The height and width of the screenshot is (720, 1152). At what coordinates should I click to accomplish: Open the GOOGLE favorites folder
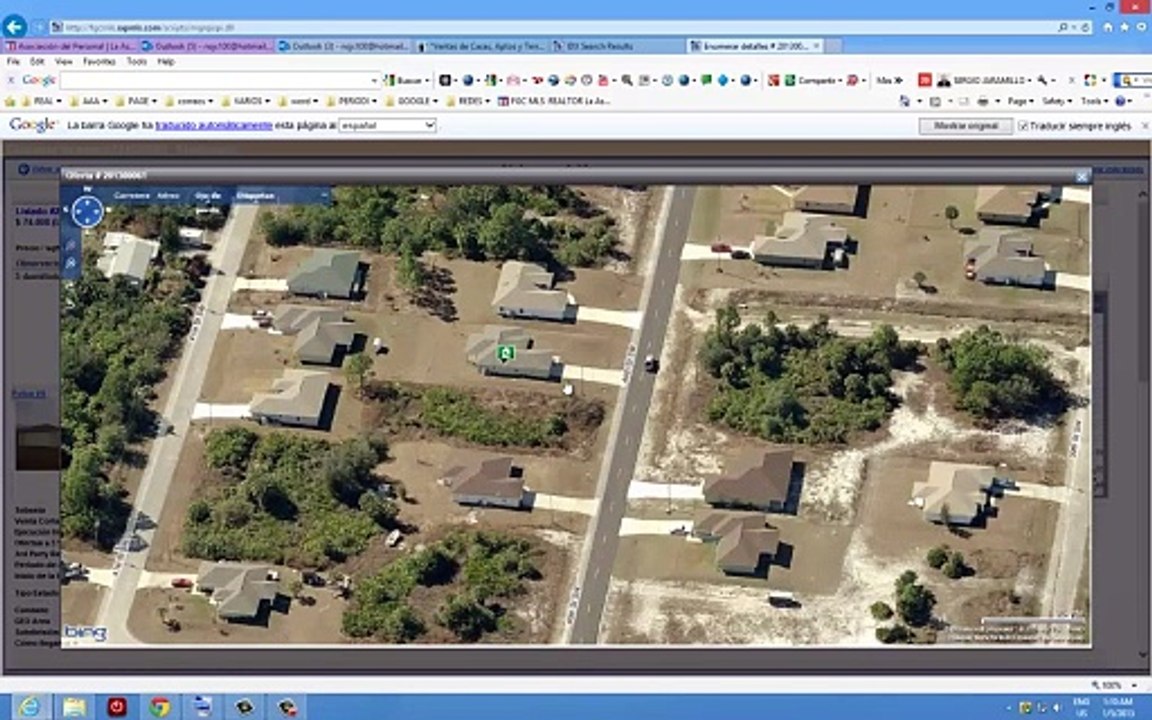click(x=411, y=101)
